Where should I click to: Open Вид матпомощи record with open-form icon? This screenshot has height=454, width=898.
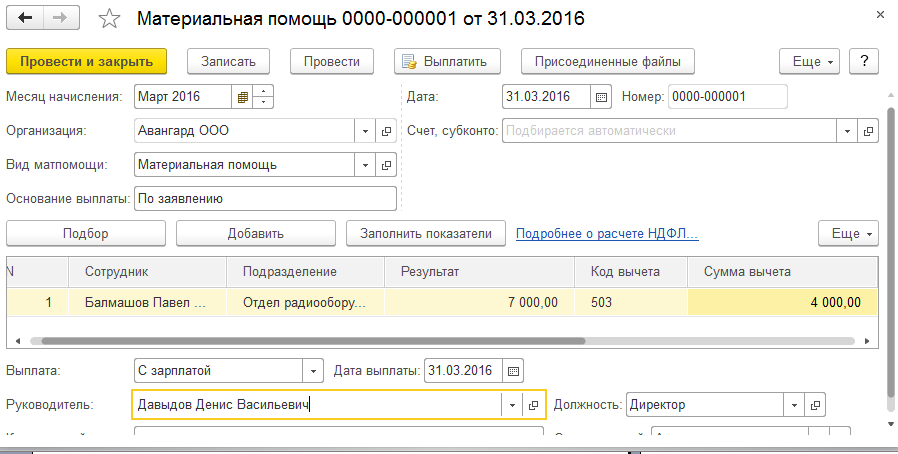click(387, 165)
